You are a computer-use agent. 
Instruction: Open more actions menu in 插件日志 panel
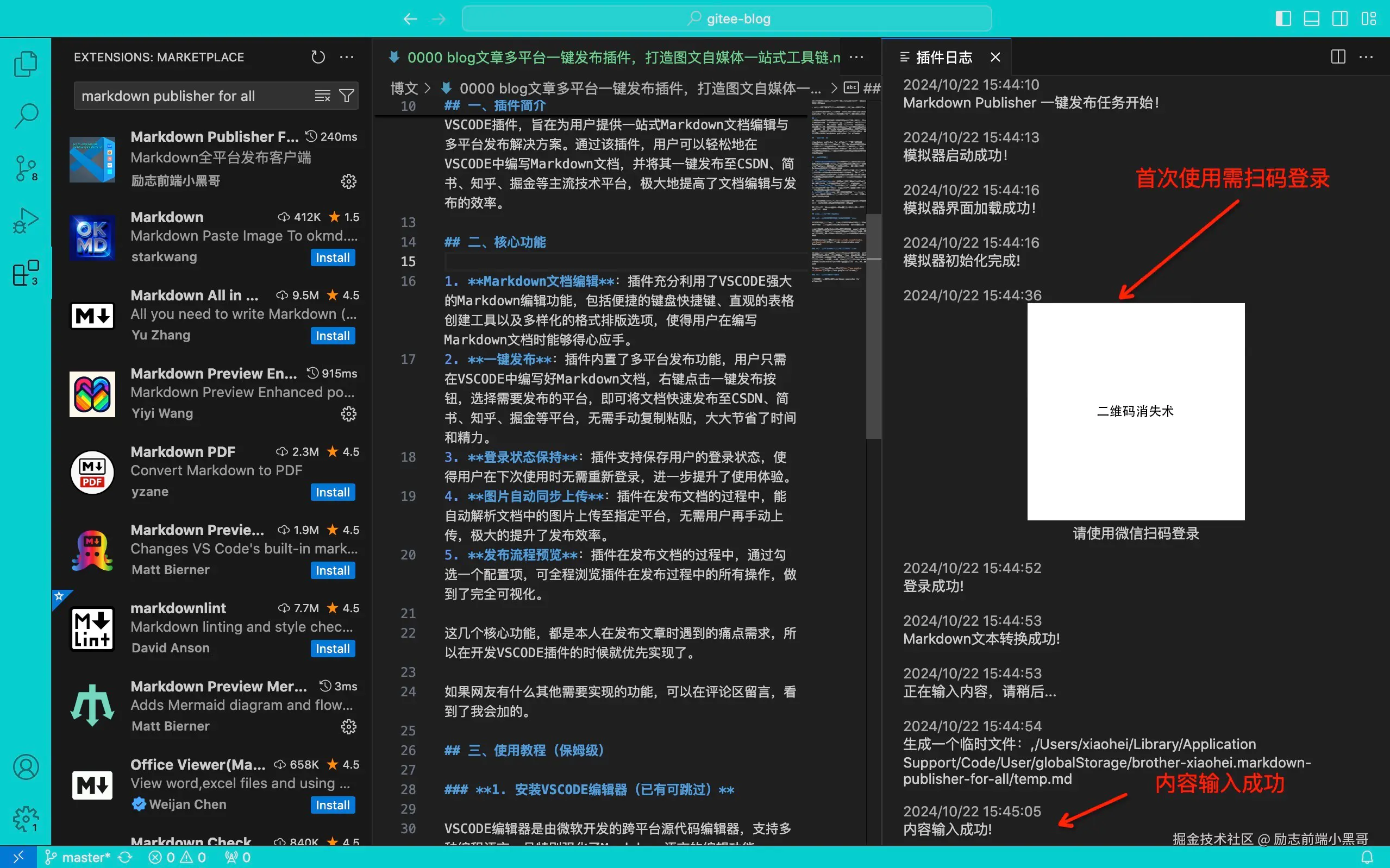click(x=1367, y=56)
